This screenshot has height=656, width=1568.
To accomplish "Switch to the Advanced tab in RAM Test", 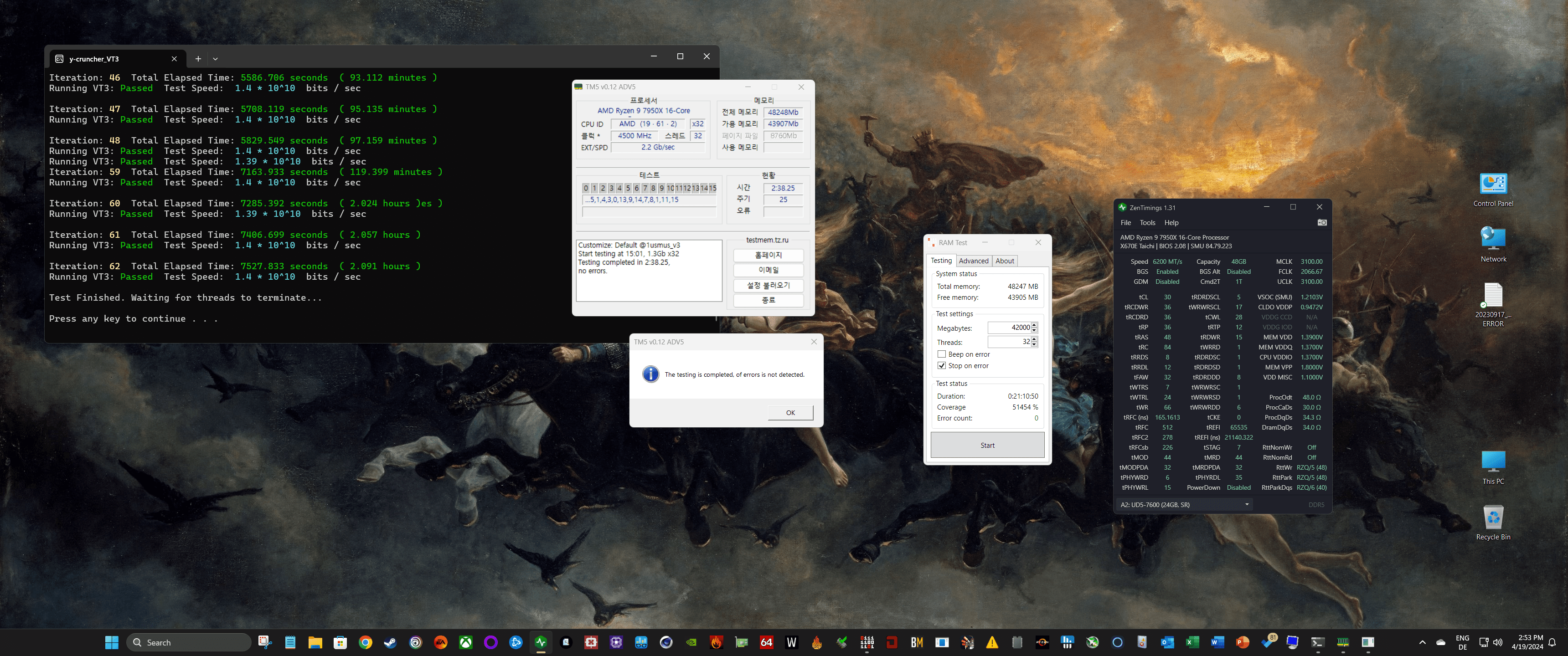I will [x=973, y=261].
